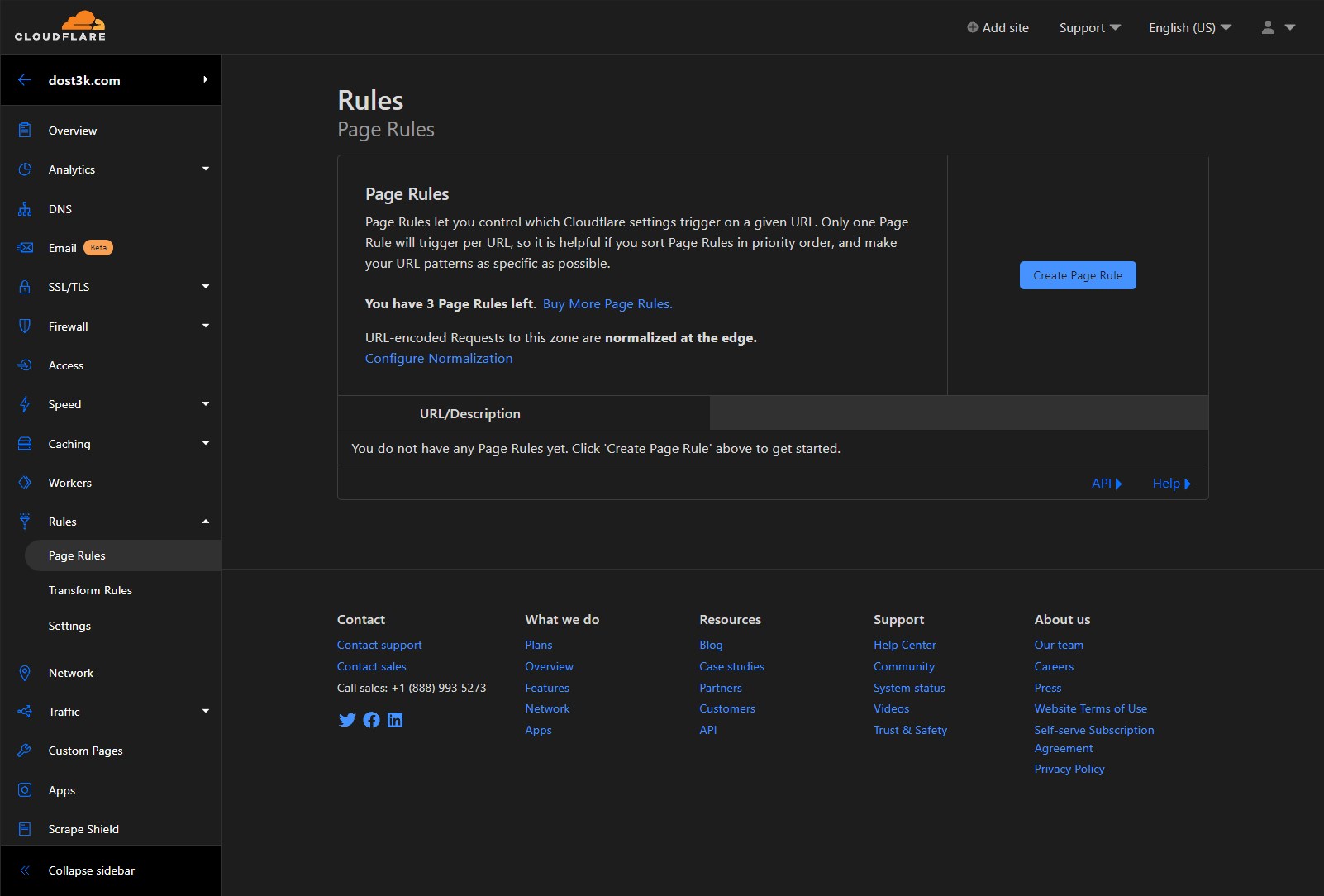Open Transform Rules in the sidebar
Image resolution: width=1324 pixels, height=896 pixels.
tap(90, 590)
